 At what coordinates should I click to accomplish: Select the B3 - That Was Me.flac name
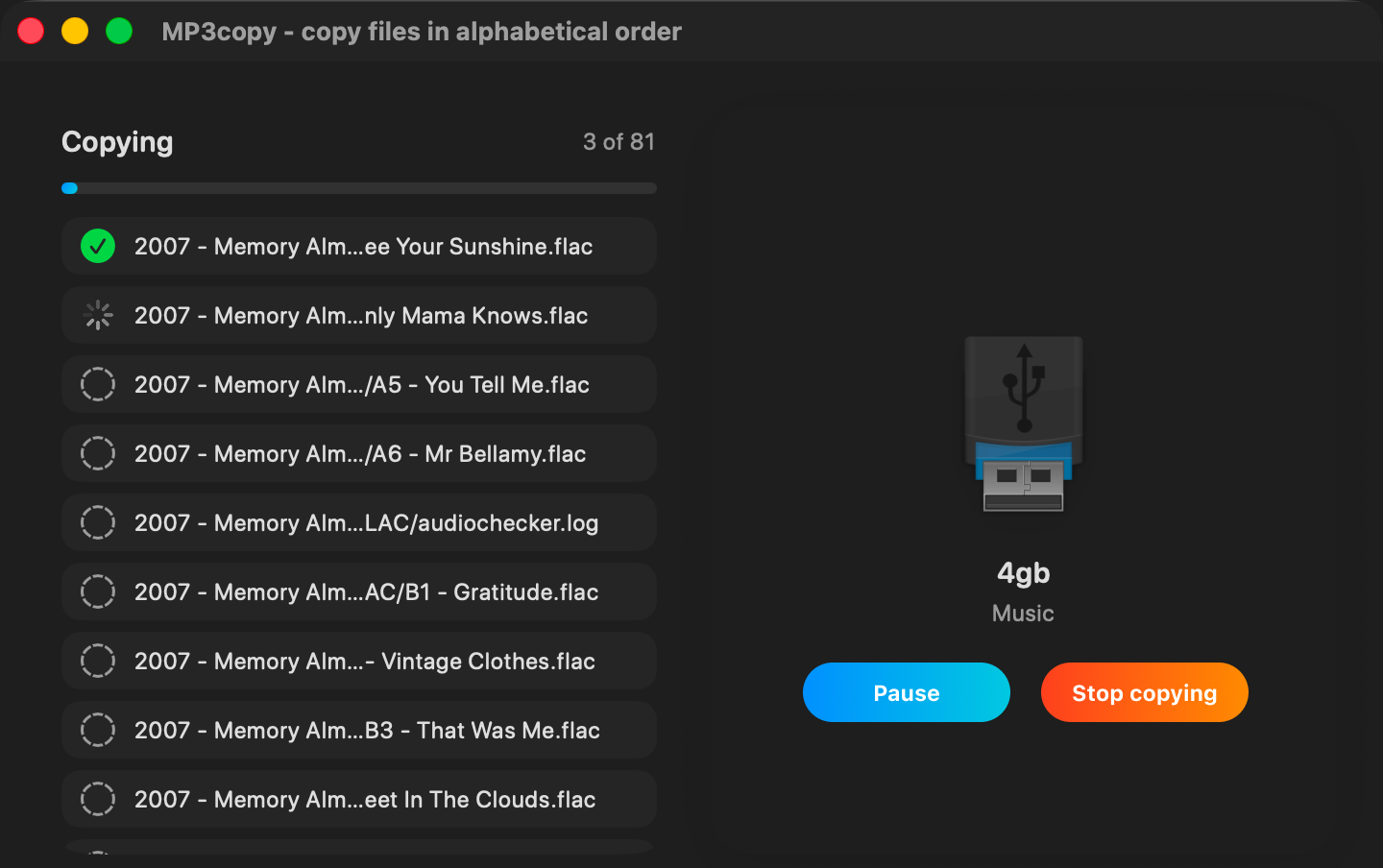point(367,731)
